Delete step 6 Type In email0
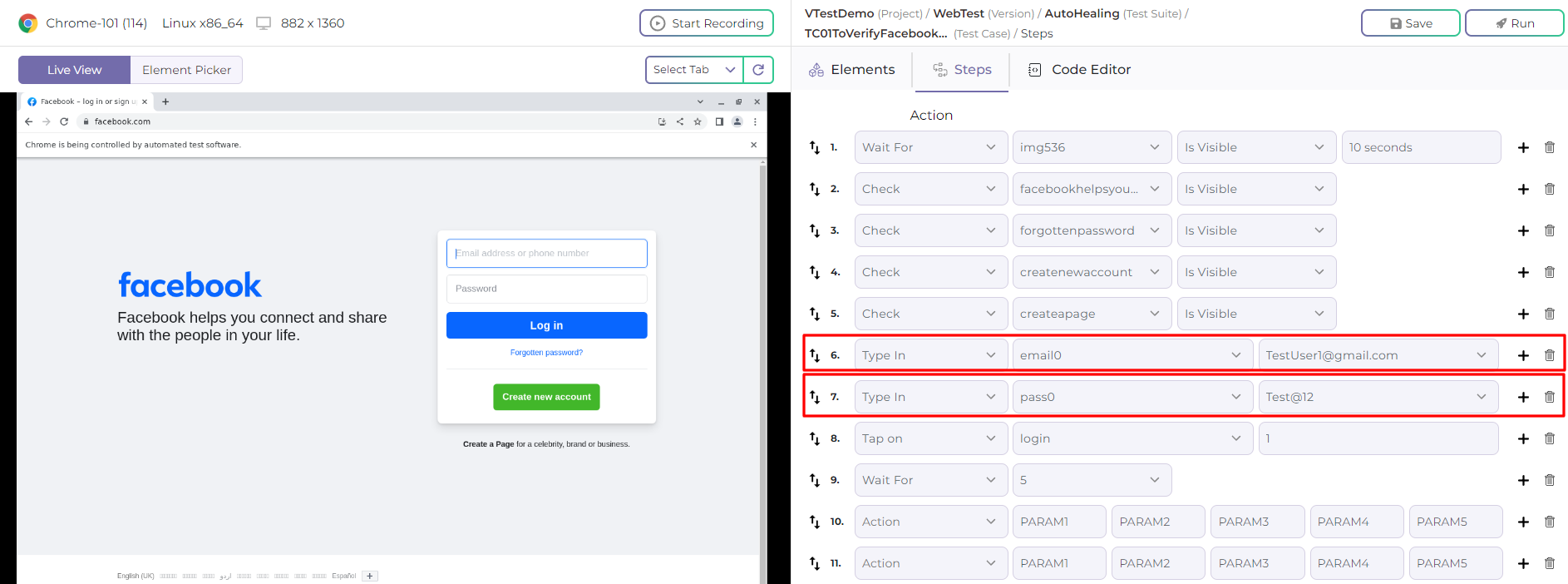Viewport: 1568px width, 584px height. click(1550, 355)
